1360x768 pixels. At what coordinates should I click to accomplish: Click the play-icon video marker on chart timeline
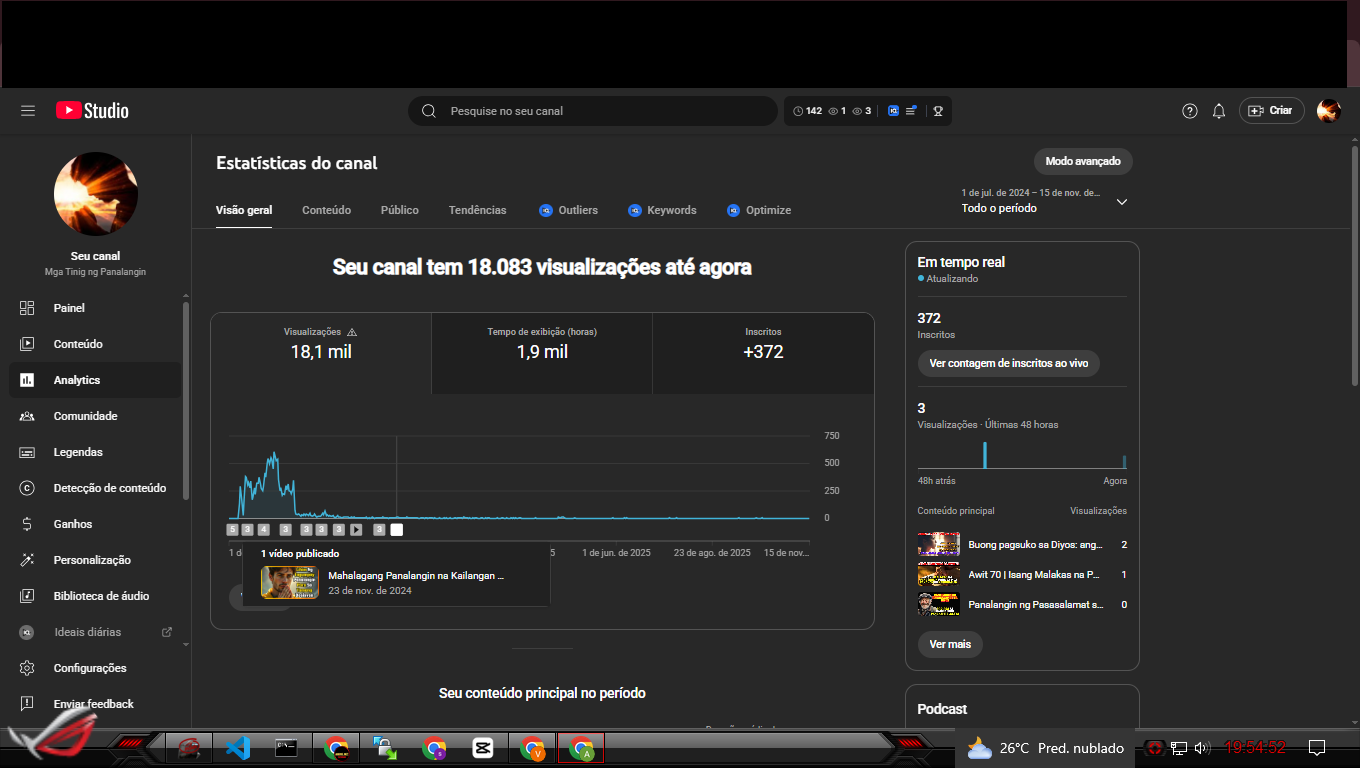[x=356, y=530]
